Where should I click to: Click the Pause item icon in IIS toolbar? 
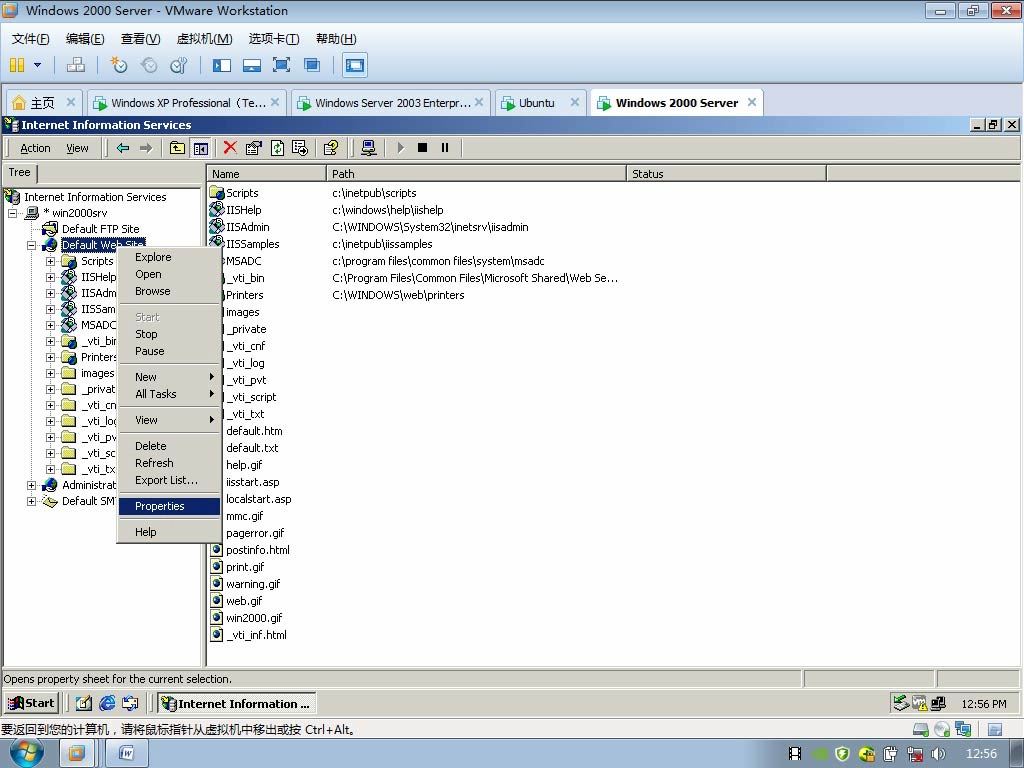[x=445, y=148]
